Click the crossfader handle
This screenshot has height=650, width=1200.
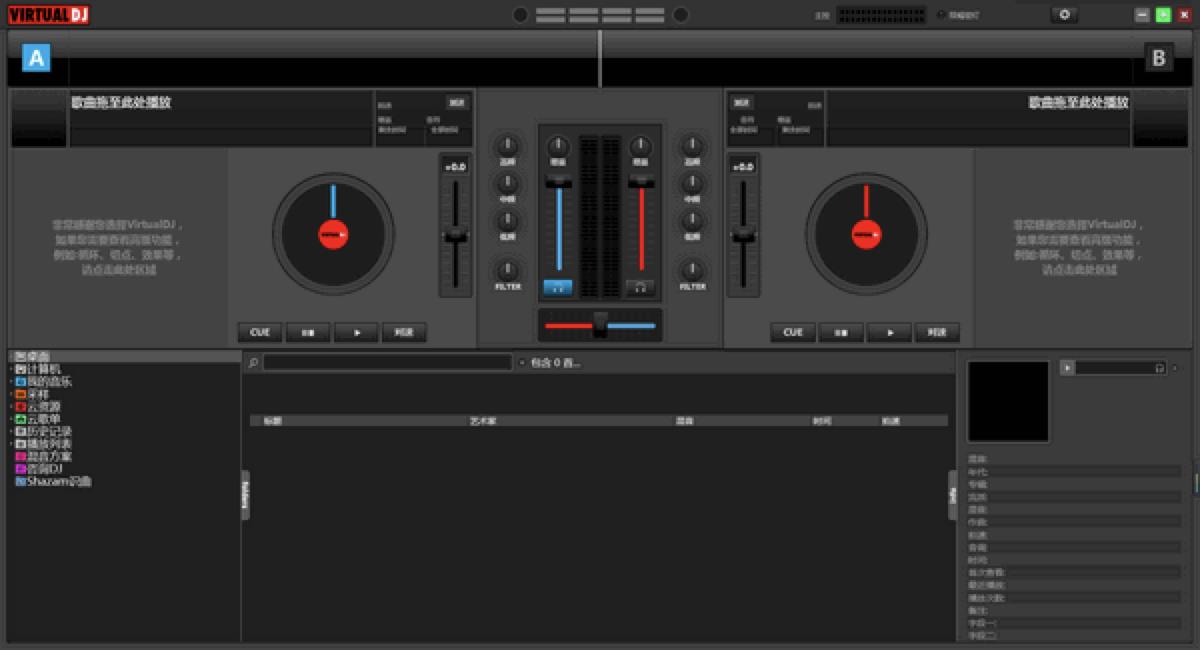pos(600,324)
